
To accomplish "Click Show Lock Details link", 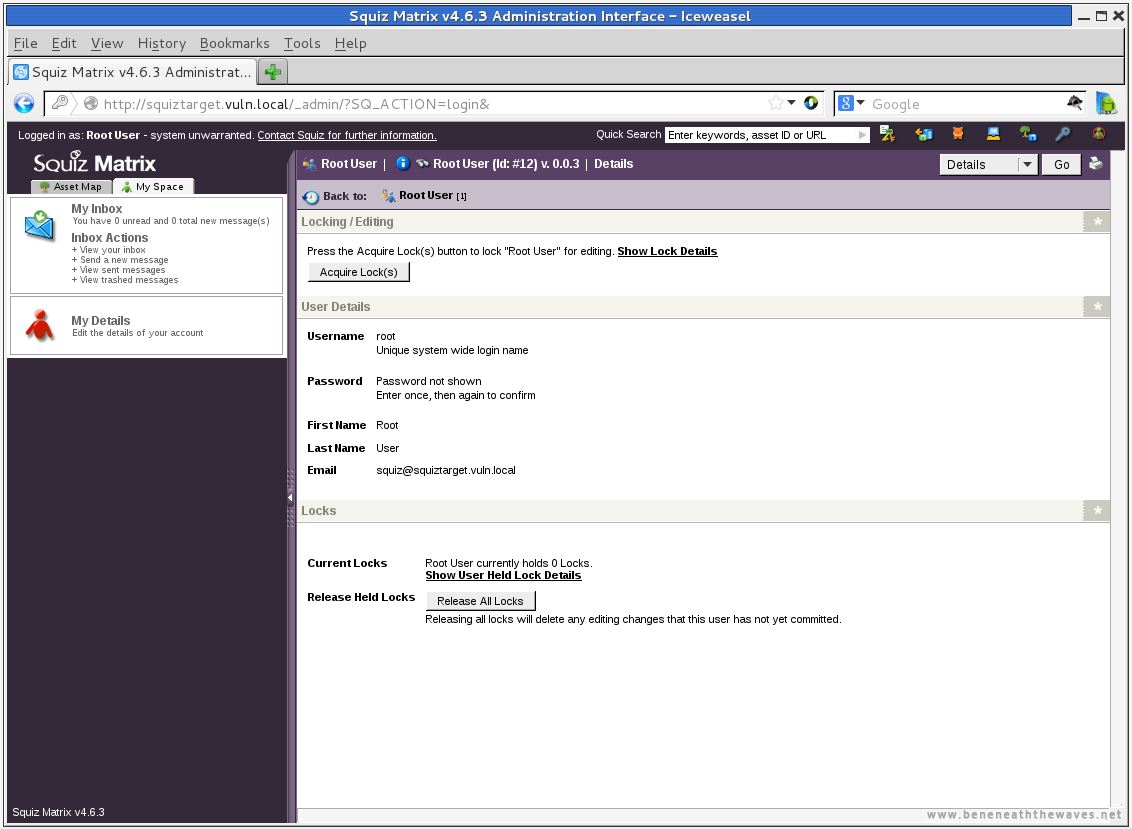I will coord(667,251).
